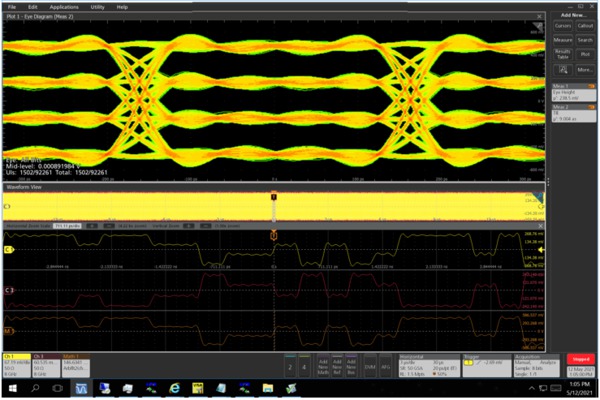The height and width of the screenshot is (400, 600).
Task: Toggle the DVM button
Action: point(369,363)
